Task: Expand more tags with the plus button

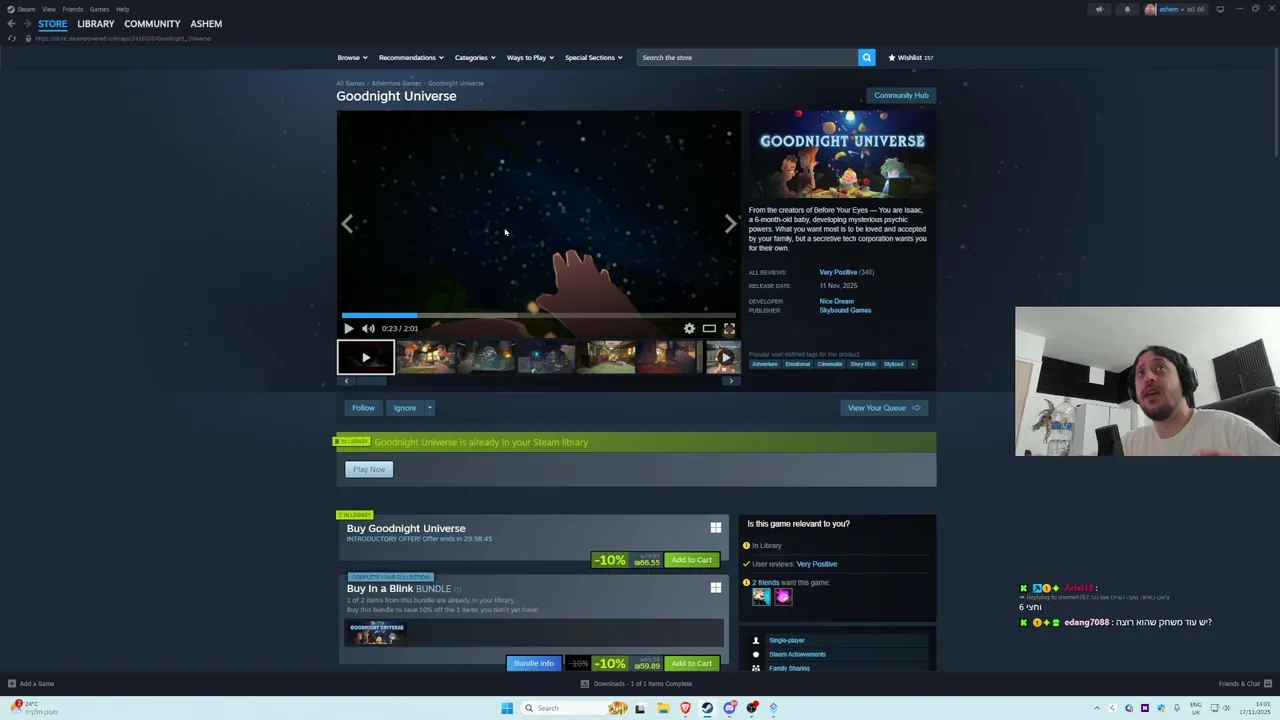Action: pos(912,364)
